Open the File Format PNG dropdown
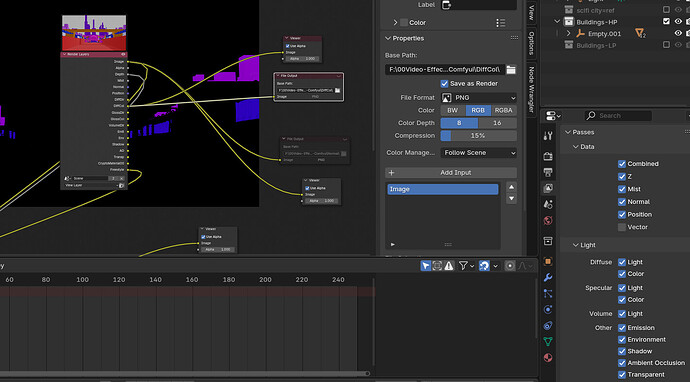The image size is (690, 382). pyautogui.click(x=479, y=98)
